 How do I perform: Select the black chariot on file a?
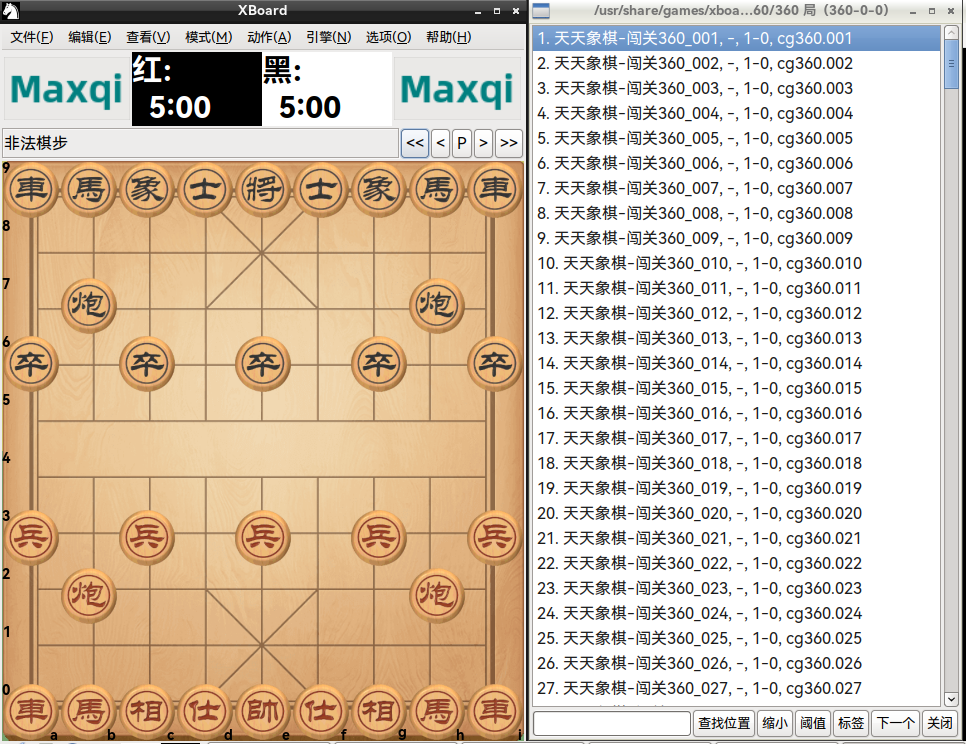[31, 189]
